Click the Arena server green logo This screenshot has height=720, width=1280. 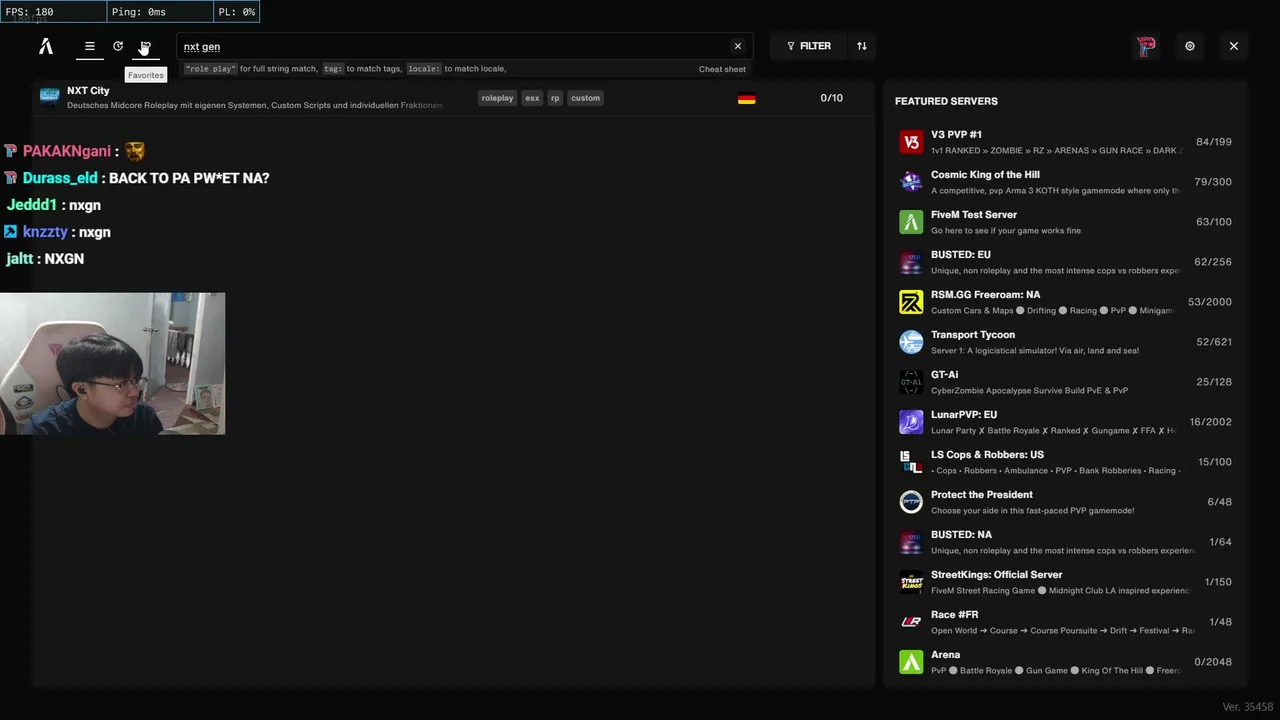pos(911,662)
